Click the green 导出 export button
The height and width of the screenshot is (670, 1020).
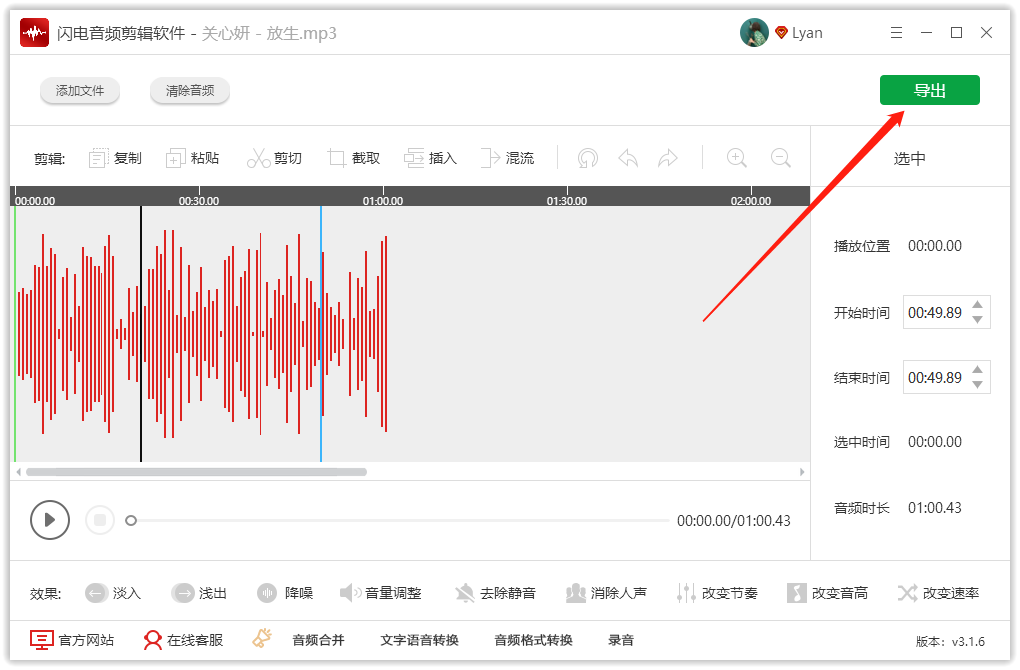929,89
